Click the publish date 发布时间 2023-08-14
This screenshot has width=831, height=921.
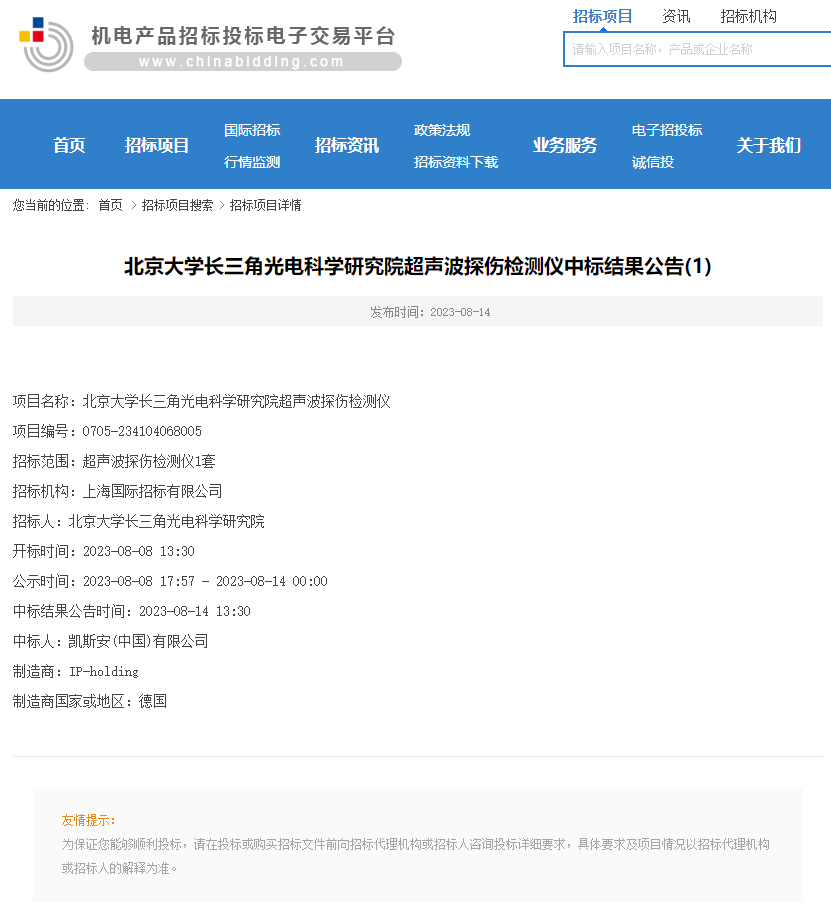pos(430,312)
